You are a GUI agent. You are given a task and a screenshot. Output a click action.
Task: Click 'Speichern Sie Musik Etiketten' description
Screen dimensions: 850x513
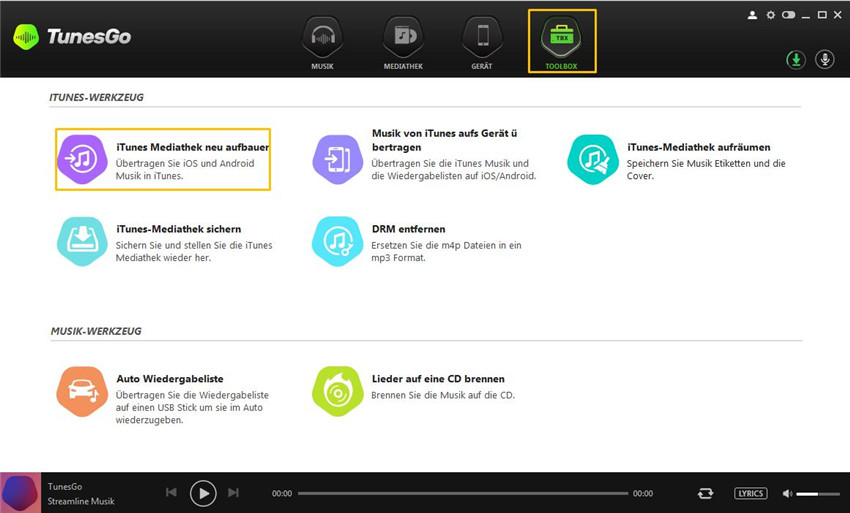[x=706, y=169]
